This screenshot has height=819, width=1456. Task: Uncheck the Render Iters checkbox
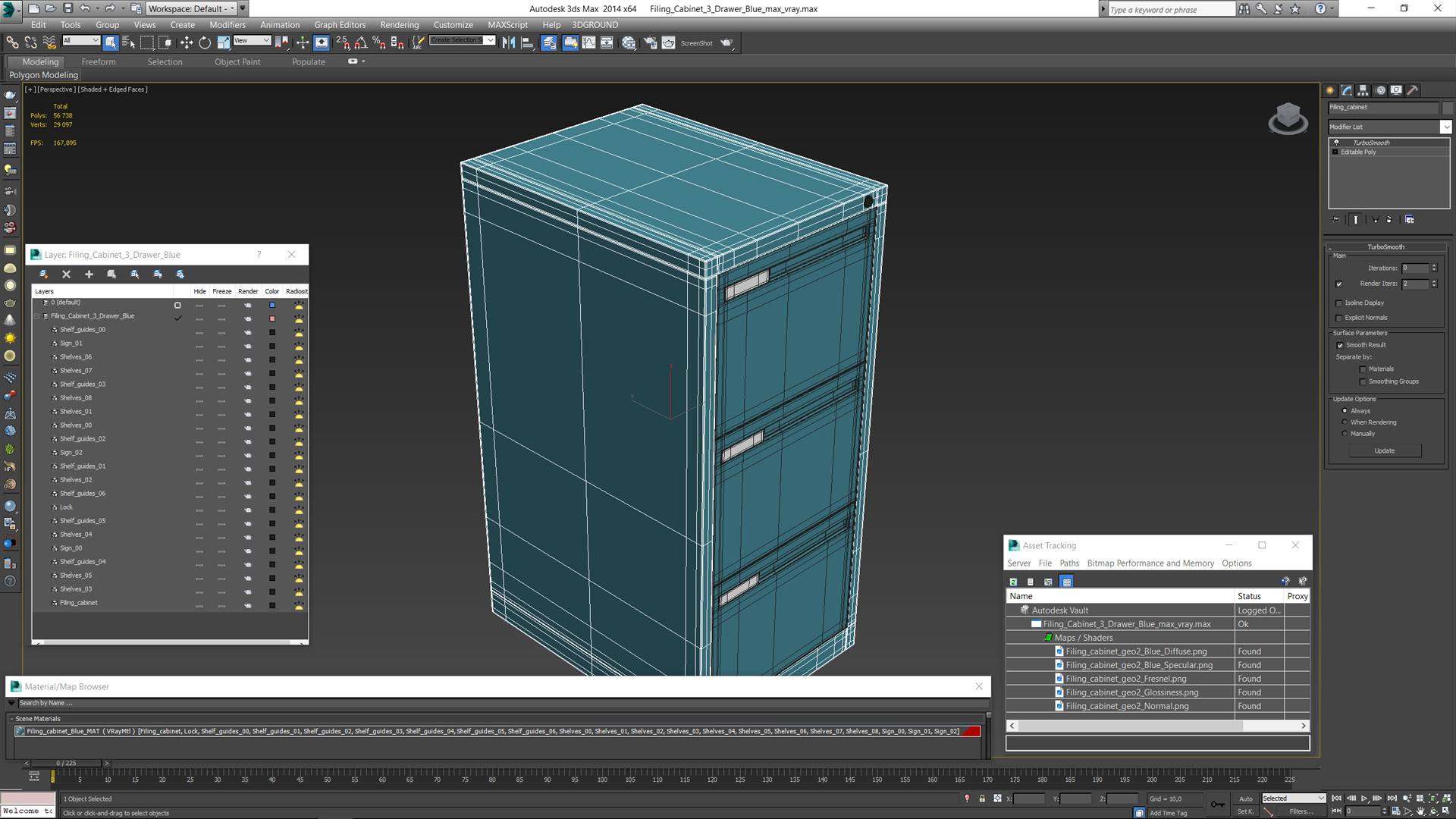1339,284
